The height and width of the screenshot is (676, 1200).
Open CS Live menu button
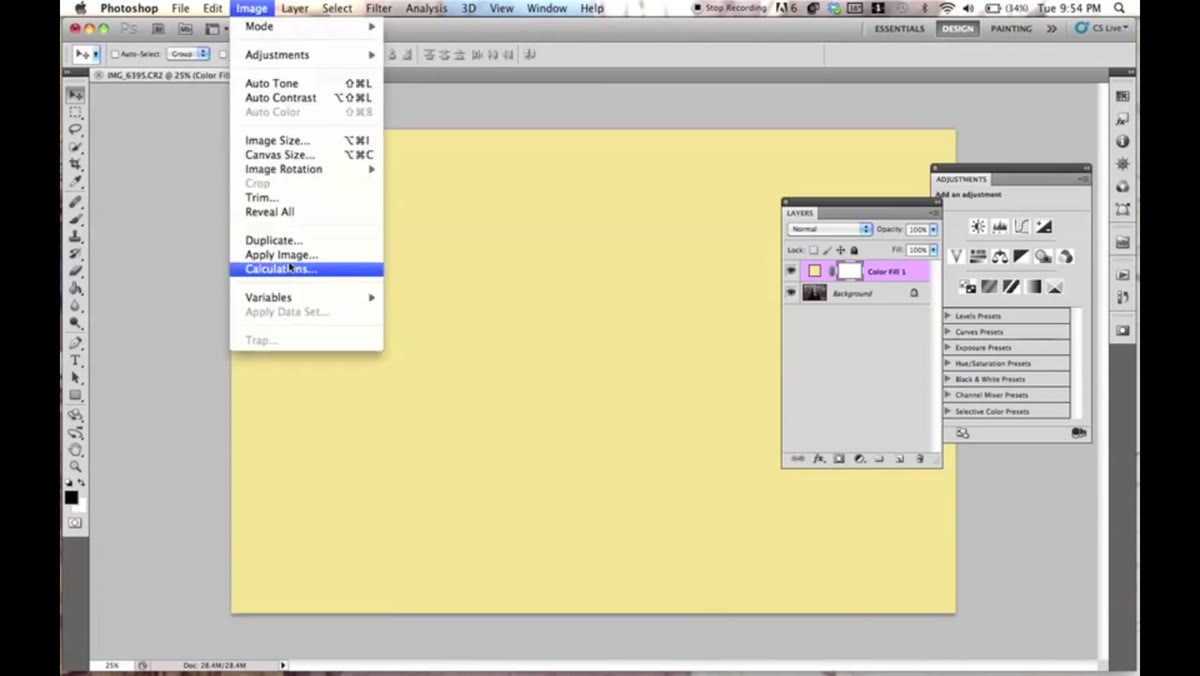1101,29
